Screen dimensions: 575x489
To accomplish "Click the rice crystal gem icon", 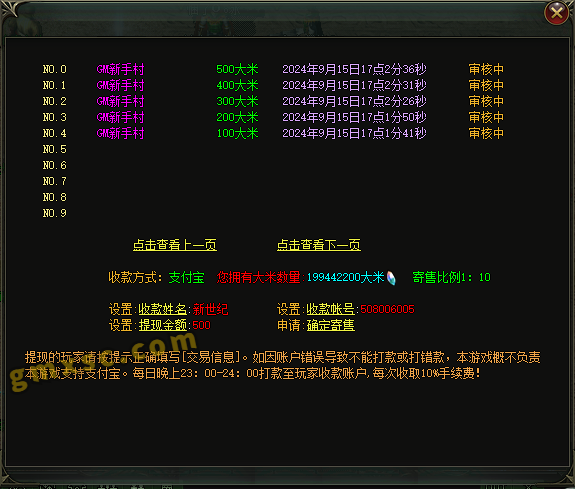I will [x=391, y=278].
